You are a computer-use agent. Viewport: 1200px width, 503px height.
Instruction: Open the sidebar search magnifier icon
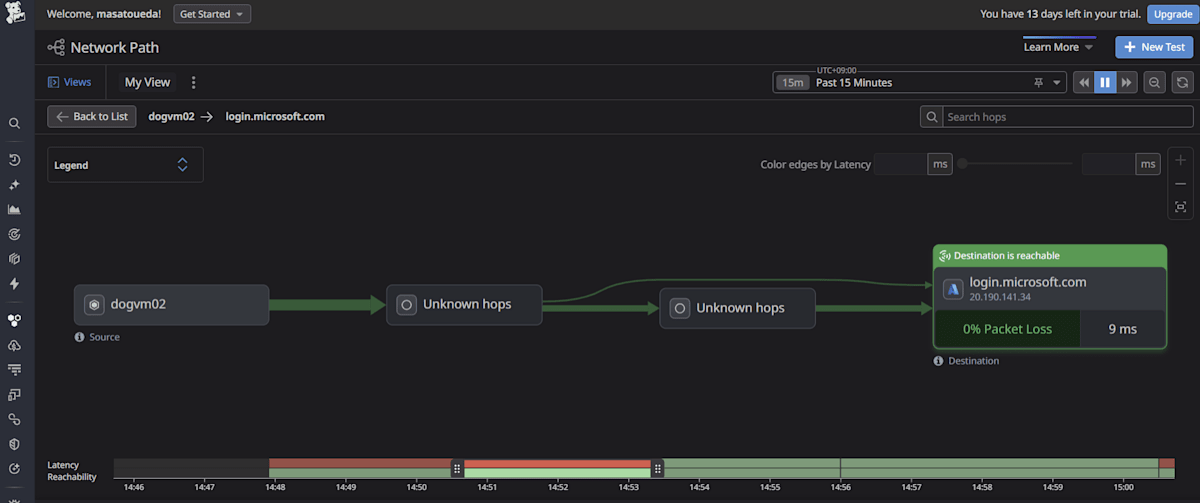pos(15,123)
